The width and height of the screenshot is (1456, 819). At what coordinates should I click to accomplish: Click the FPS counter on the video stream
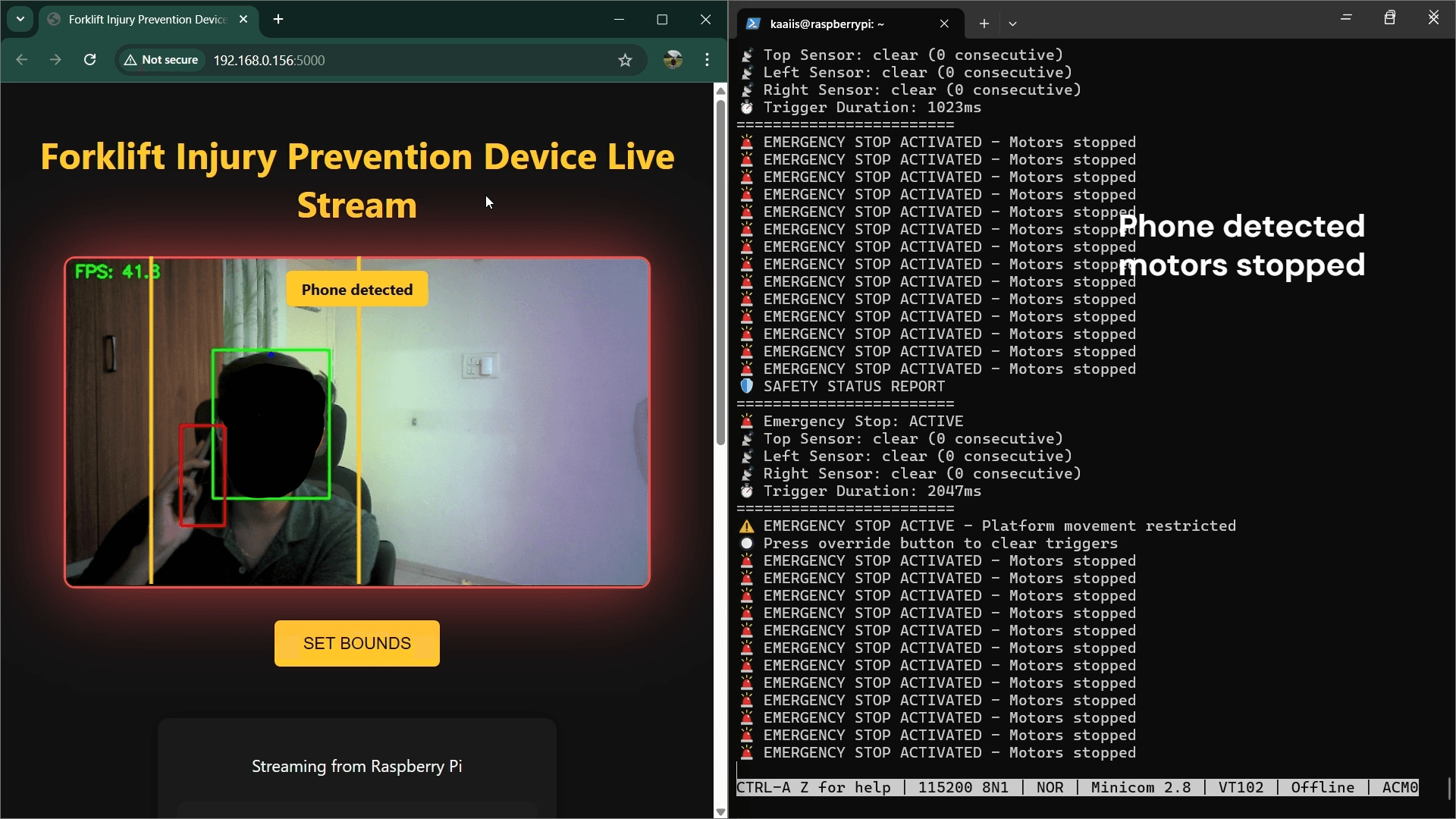118,271
